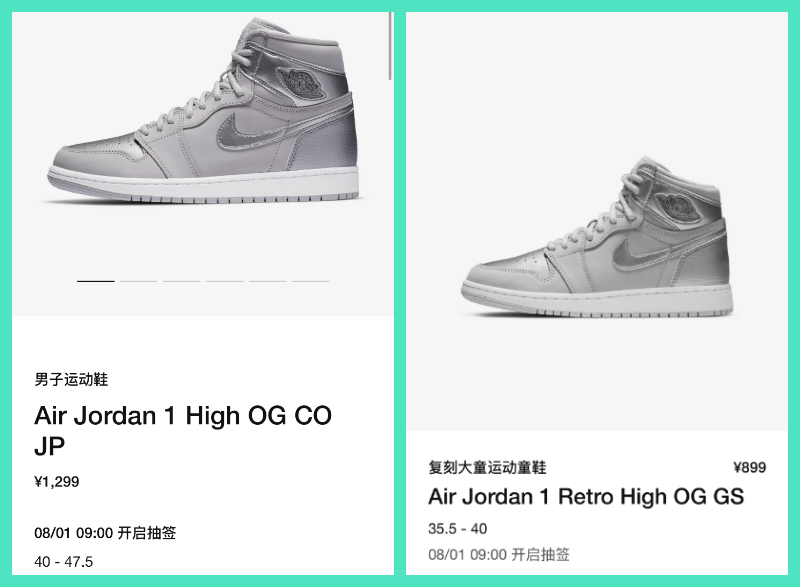Open the Air Jordan 1 Retro High OG GS shoe image
Image resolution: width=800 pixels, height=587 pixels.
coord(597,237)
